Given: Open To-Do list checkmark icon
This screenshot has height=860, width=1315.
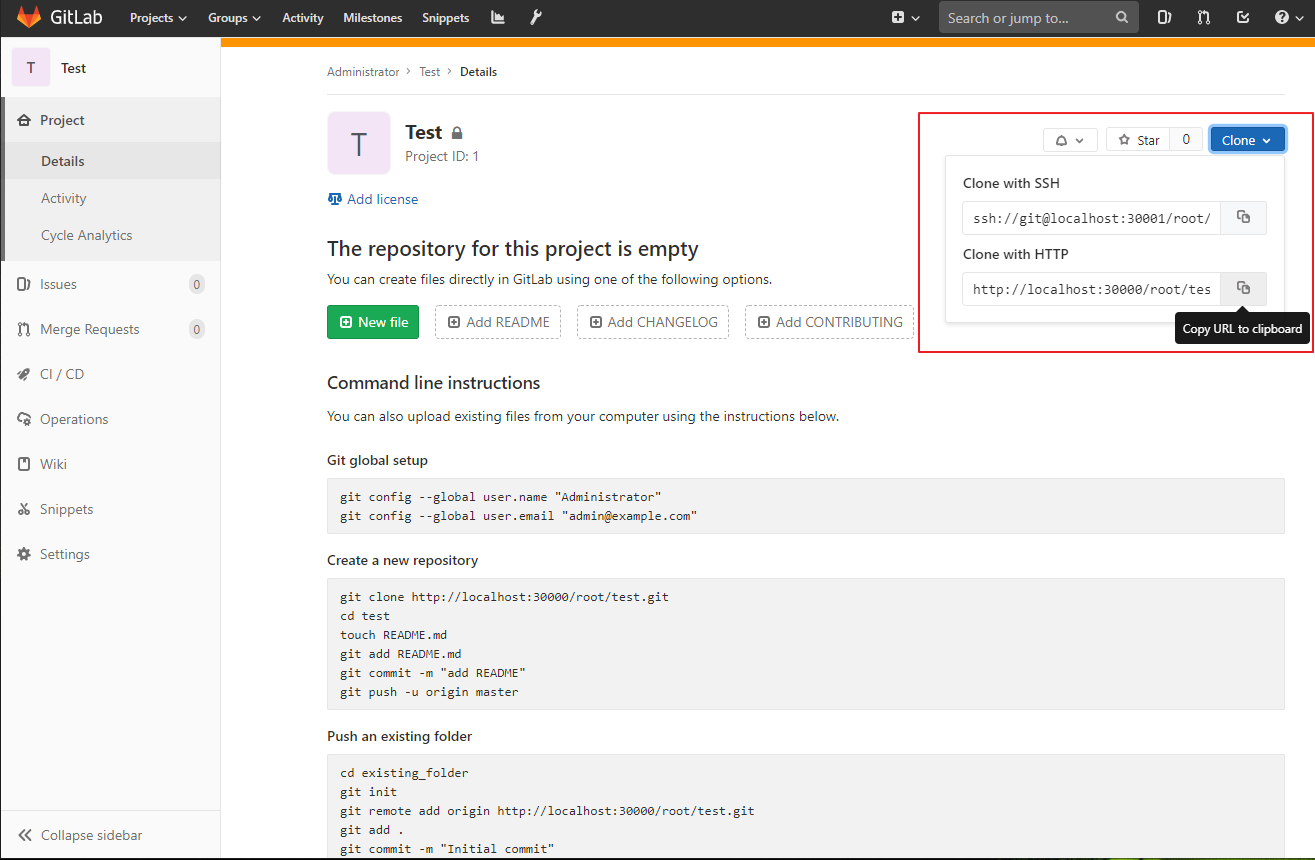Looking at the screenshot, I should pyautogui.click(x=1243, y=18).
